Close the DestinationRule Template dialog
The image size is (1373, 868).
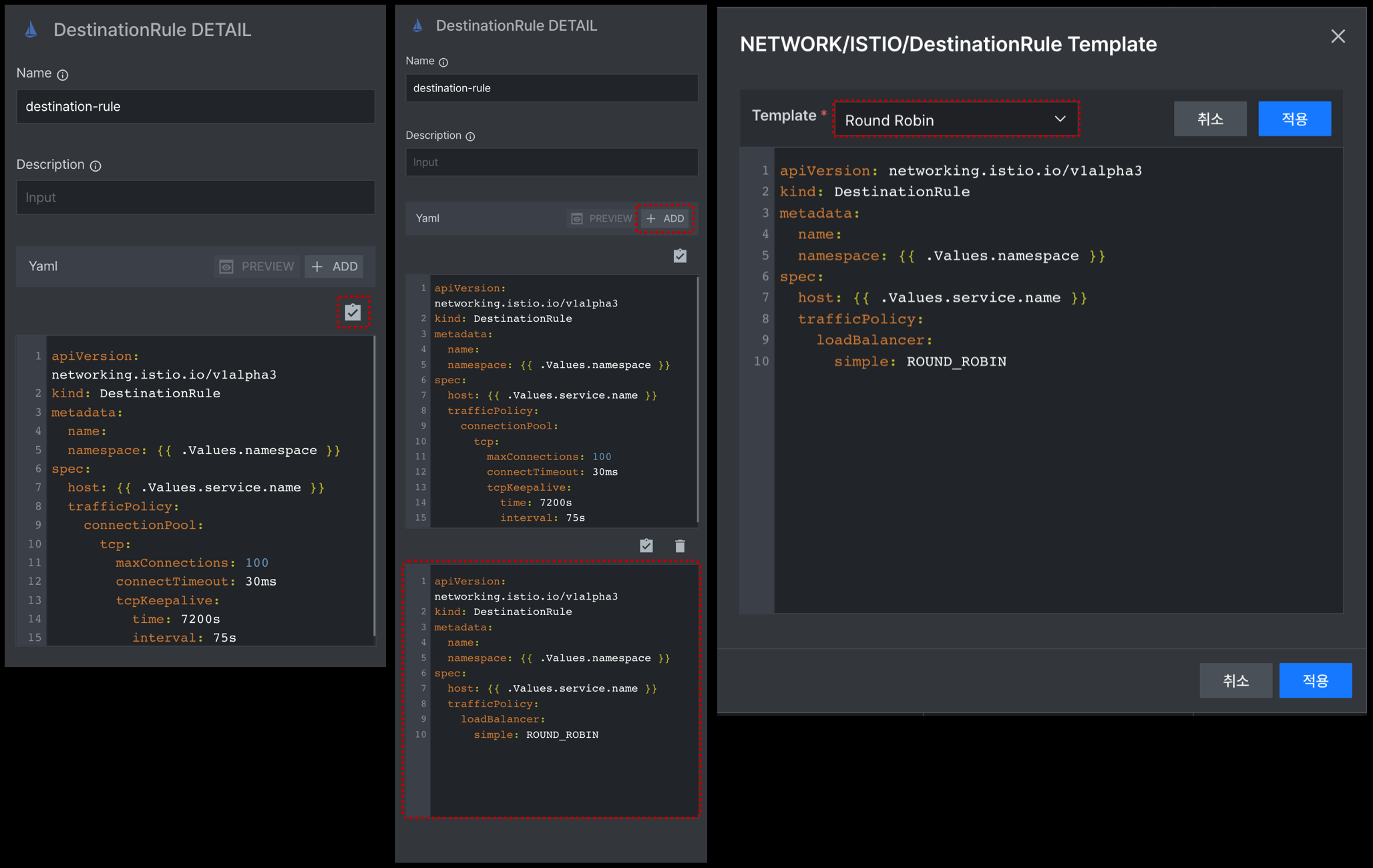(x=1338, y=36)
